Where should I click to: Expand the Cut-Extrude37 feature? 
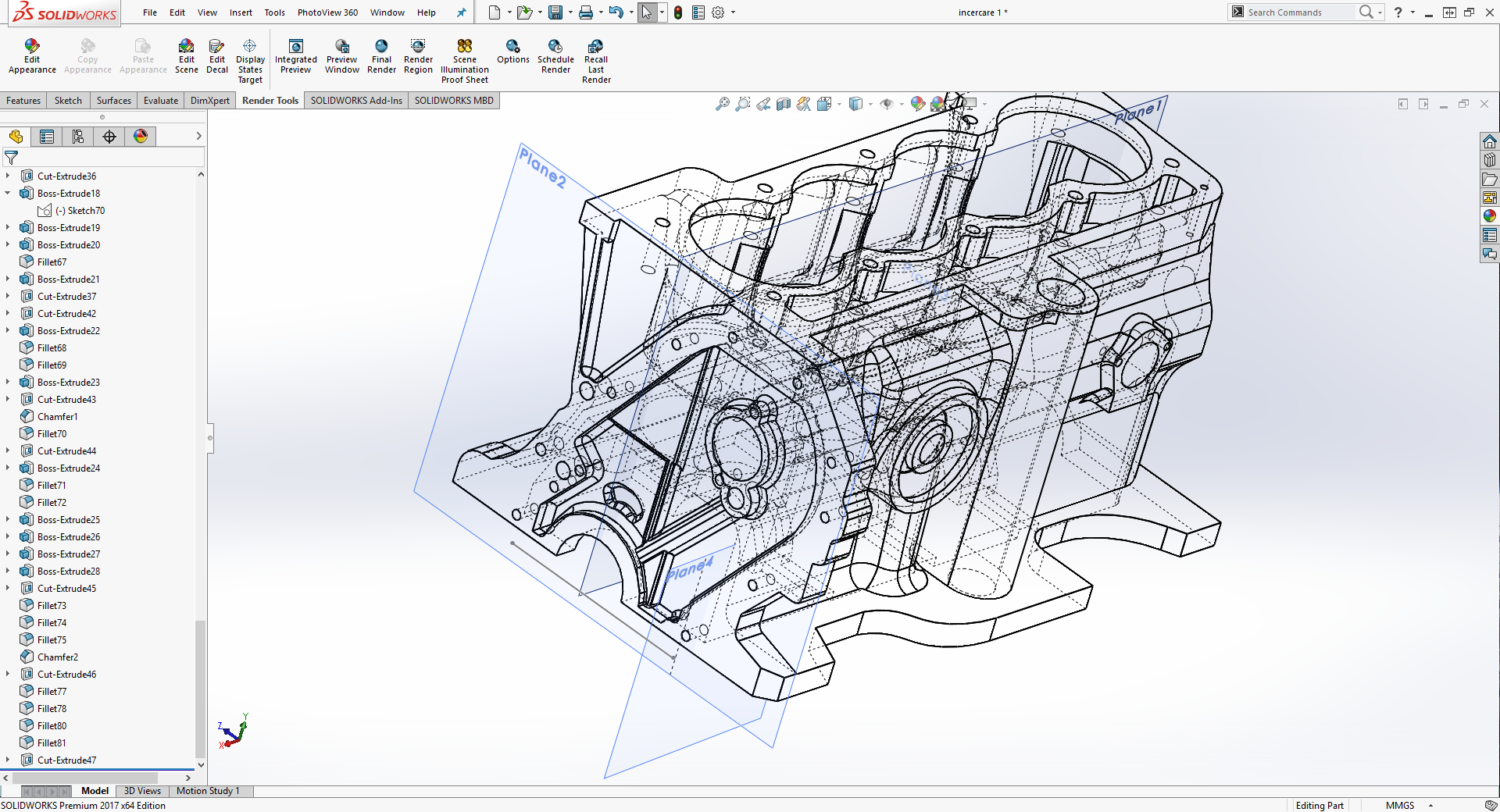[8, 297]
